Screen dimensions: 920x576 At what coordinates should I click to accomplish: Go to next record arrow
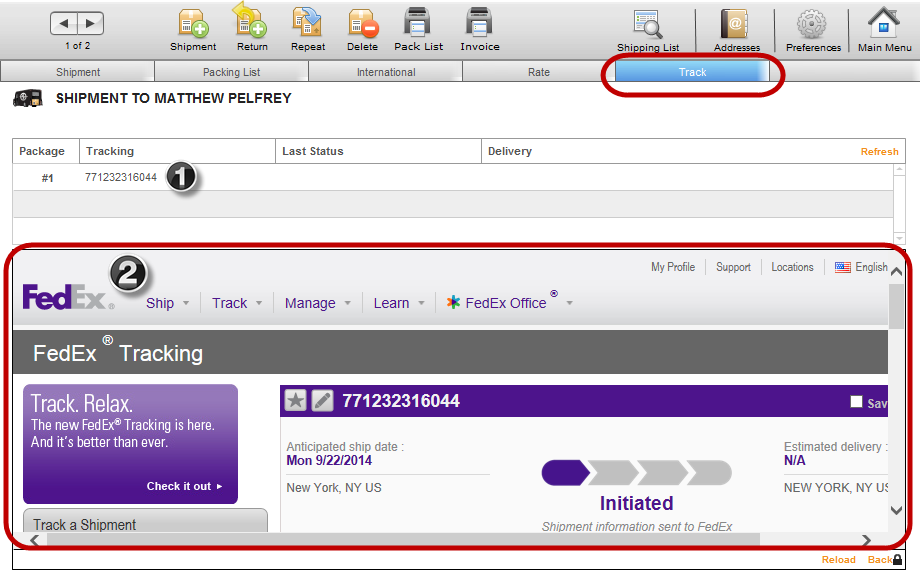90,23
